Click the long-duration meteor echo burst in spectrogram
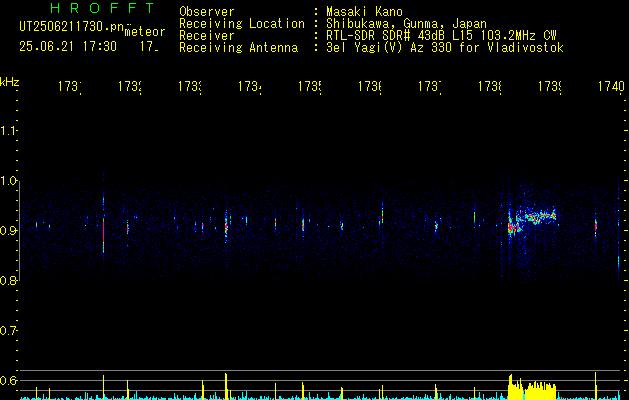 pos(532,221)
